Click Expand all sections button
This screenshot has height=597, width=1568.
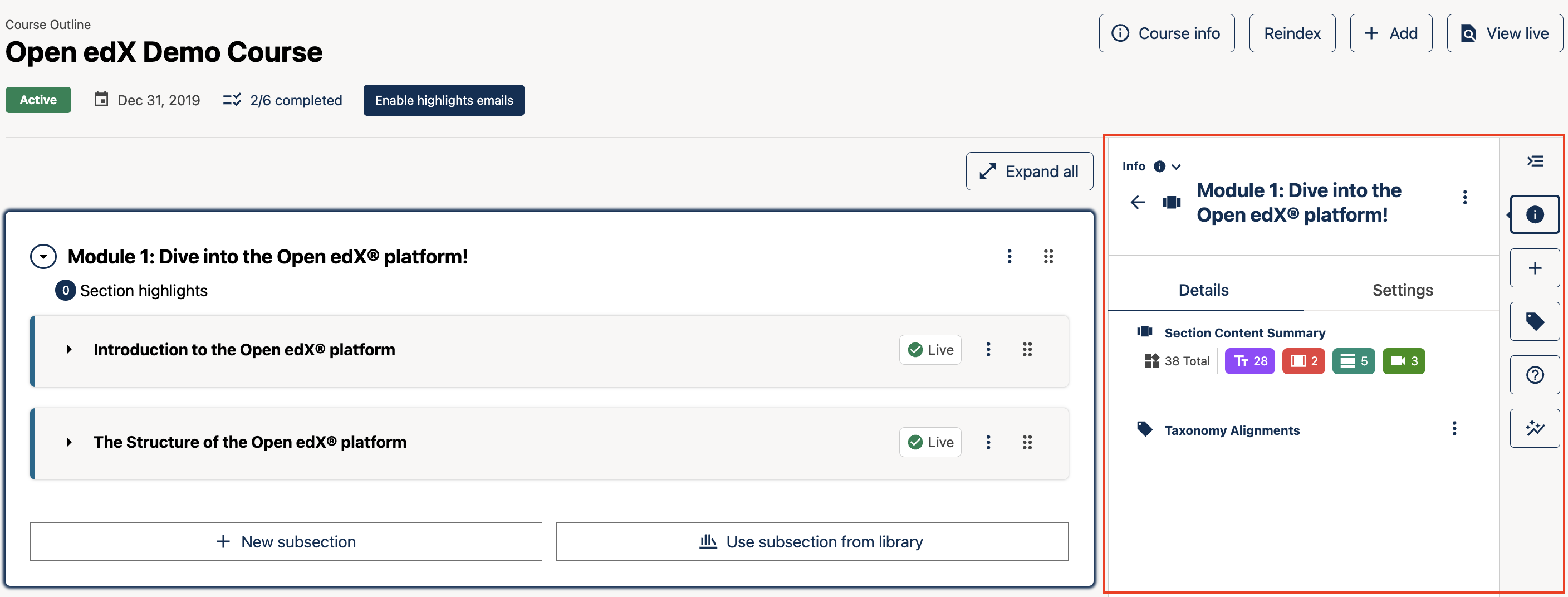tap(1030, 172)
